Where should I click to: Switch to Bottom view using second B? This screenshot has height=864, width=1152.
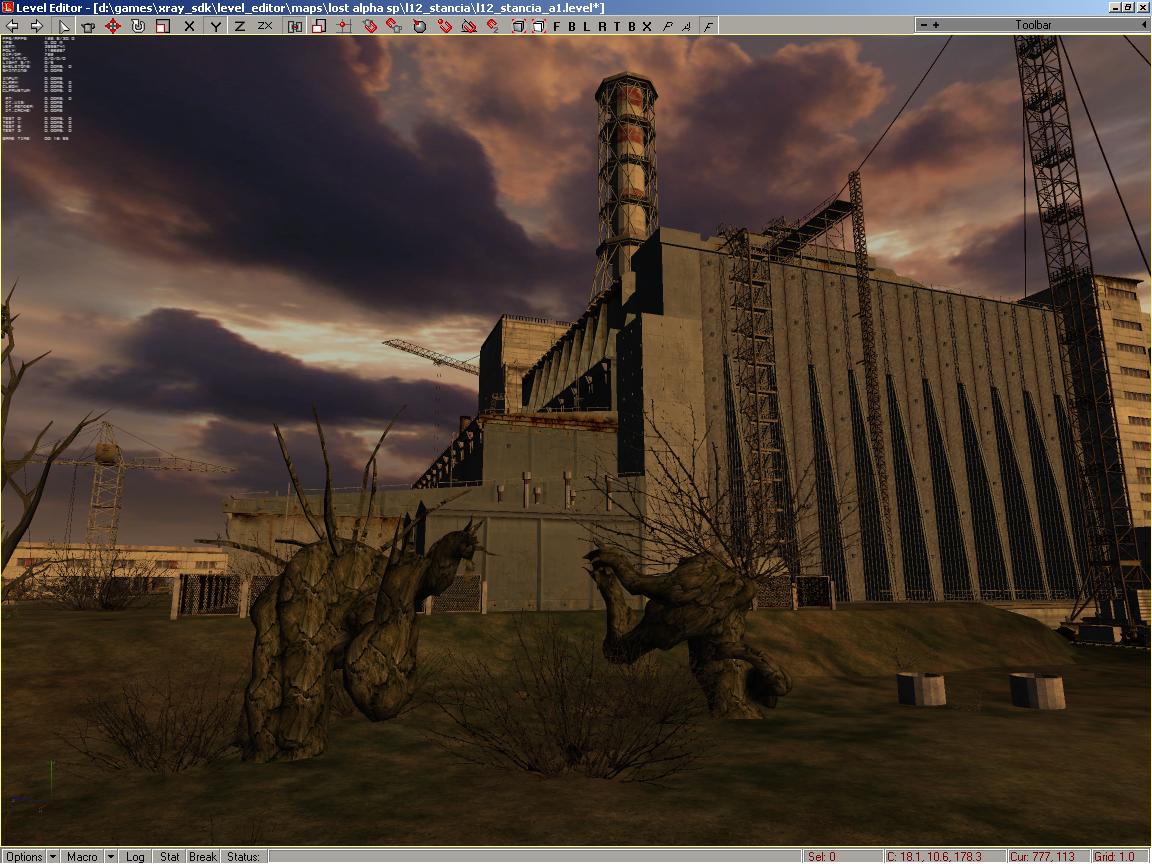(631, 26)
